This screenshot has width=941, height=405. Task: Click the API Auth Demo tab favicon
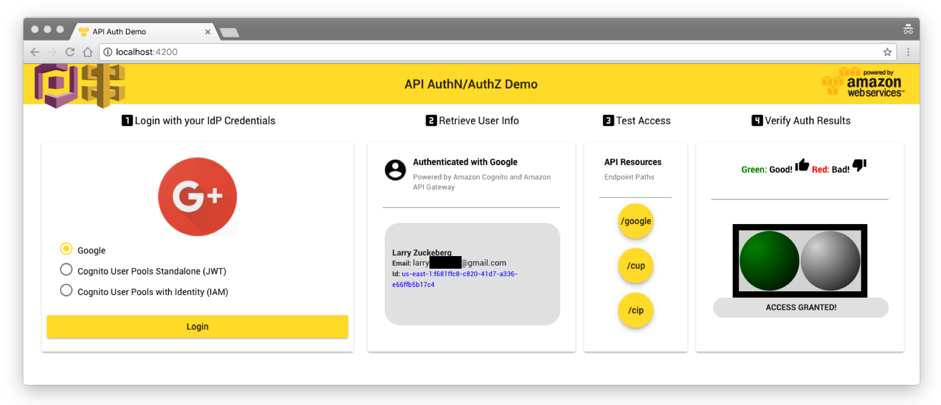[x=84, y=31]
